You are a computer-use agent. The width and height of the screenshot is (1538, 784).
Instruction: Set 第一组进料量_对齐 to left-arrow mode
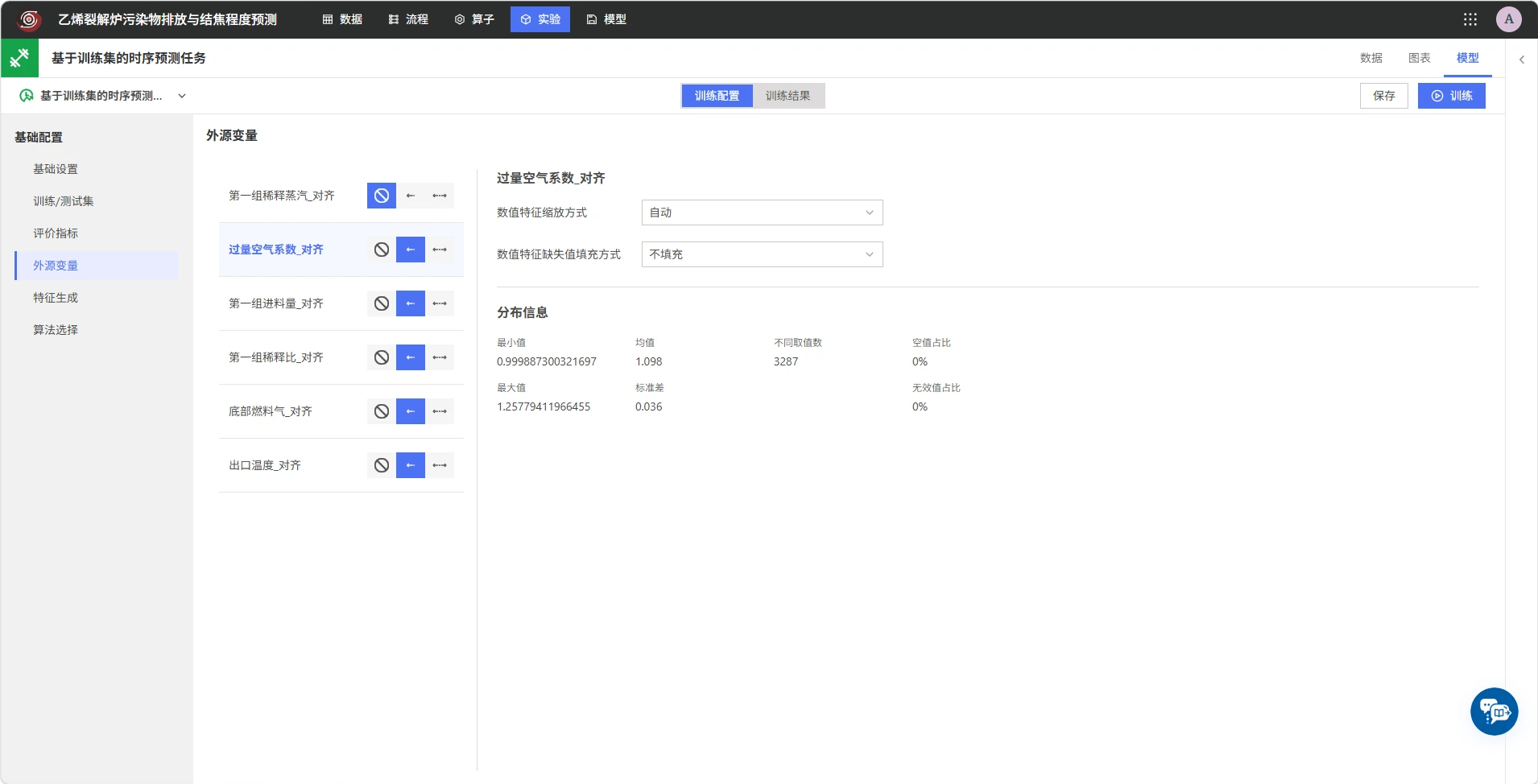click(411, 303)
